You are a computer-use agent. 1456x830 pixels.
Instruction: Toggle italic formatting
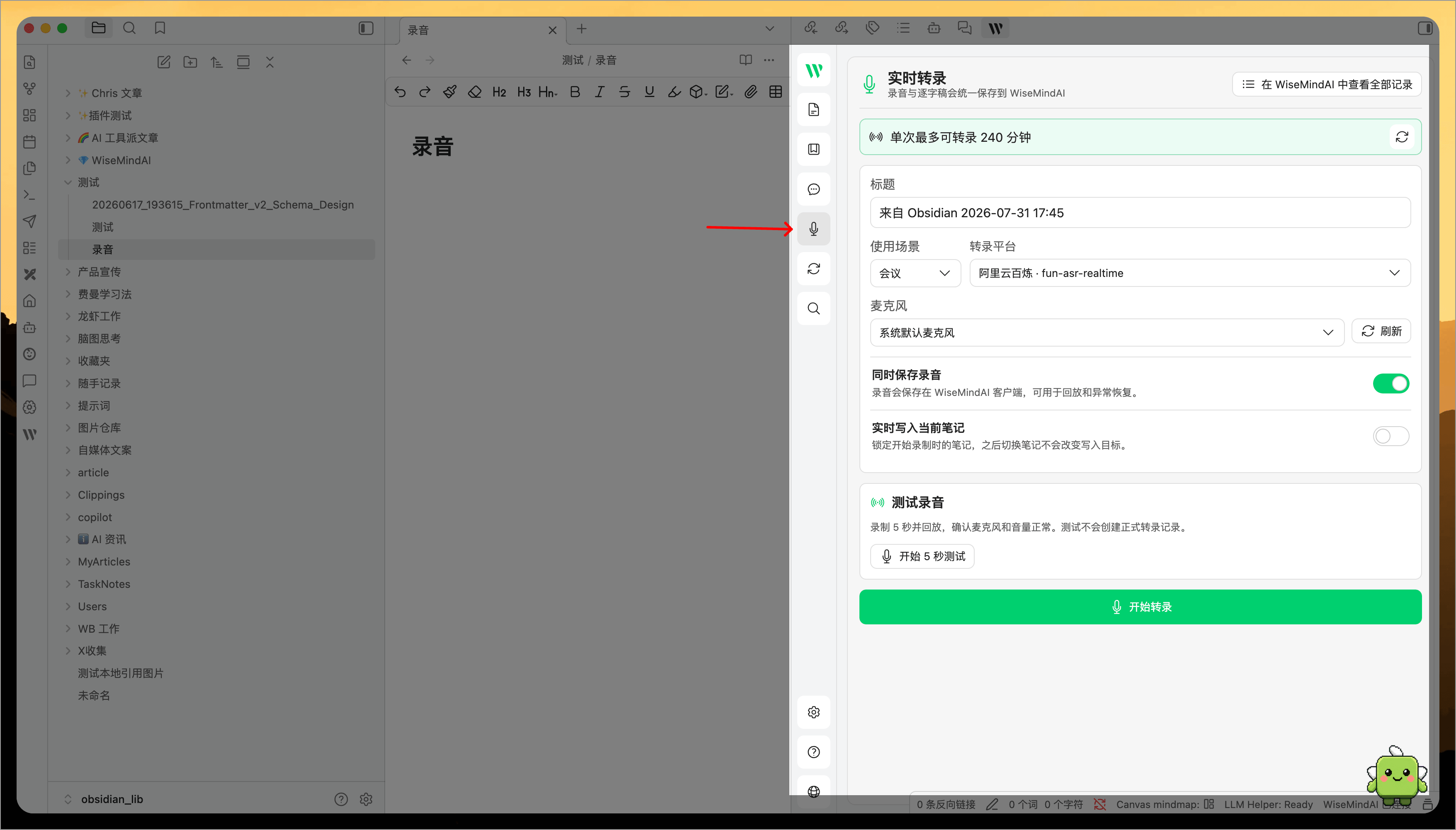point(599,92)
